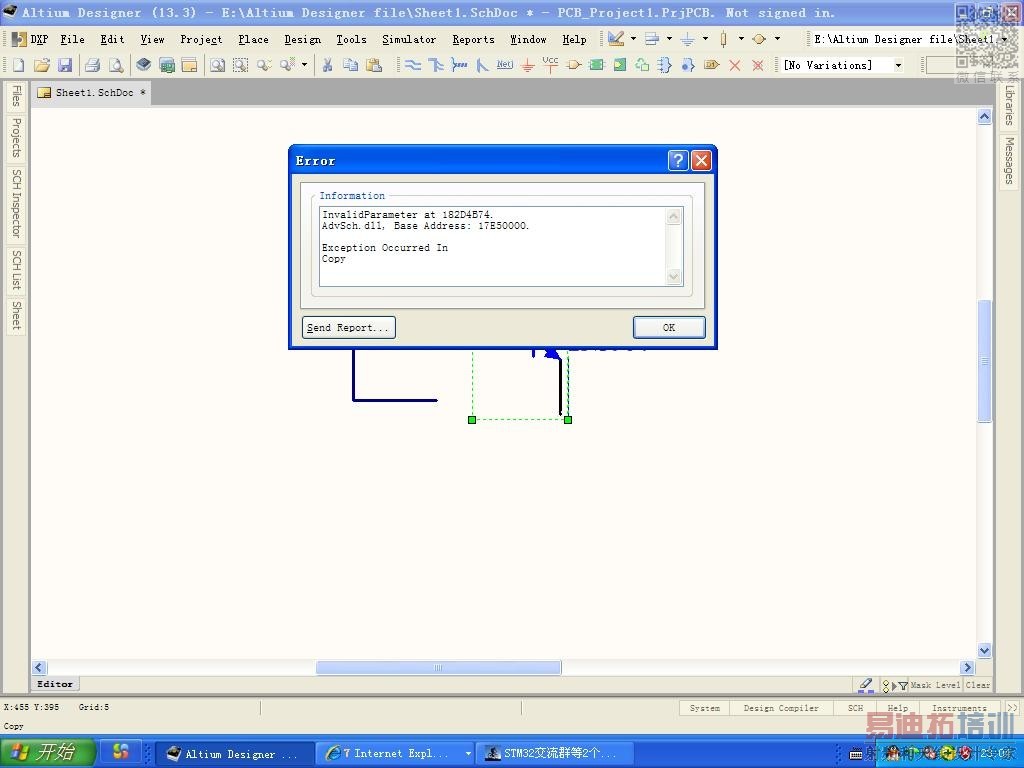Click OK in the Error dialog
This screenshot has height=768, width=1024.
pyautogui.click(x=669, y=327)
